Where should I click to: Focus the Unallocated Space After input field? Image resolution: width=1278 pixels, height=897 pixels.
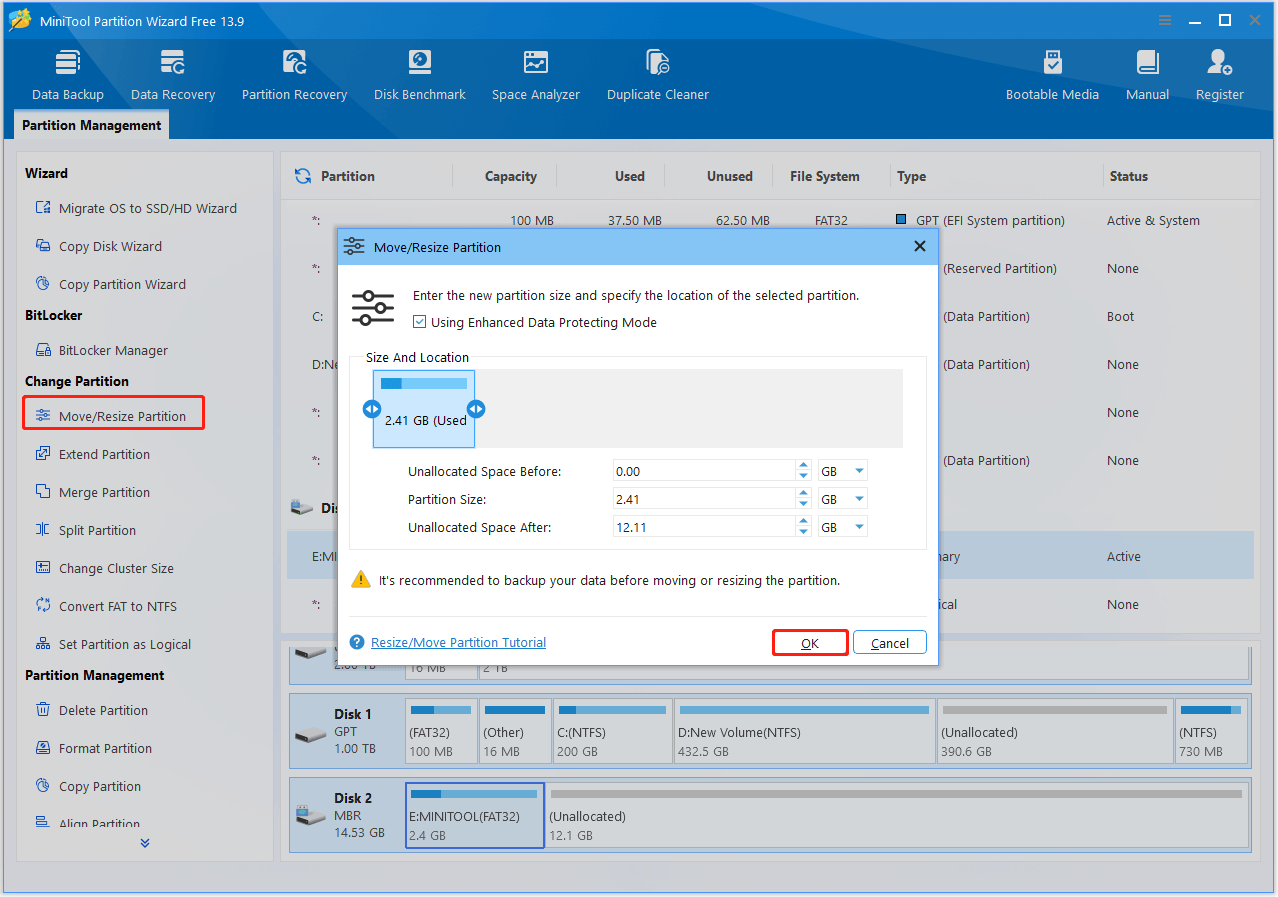pyautogui.click(x=705, y=527)
